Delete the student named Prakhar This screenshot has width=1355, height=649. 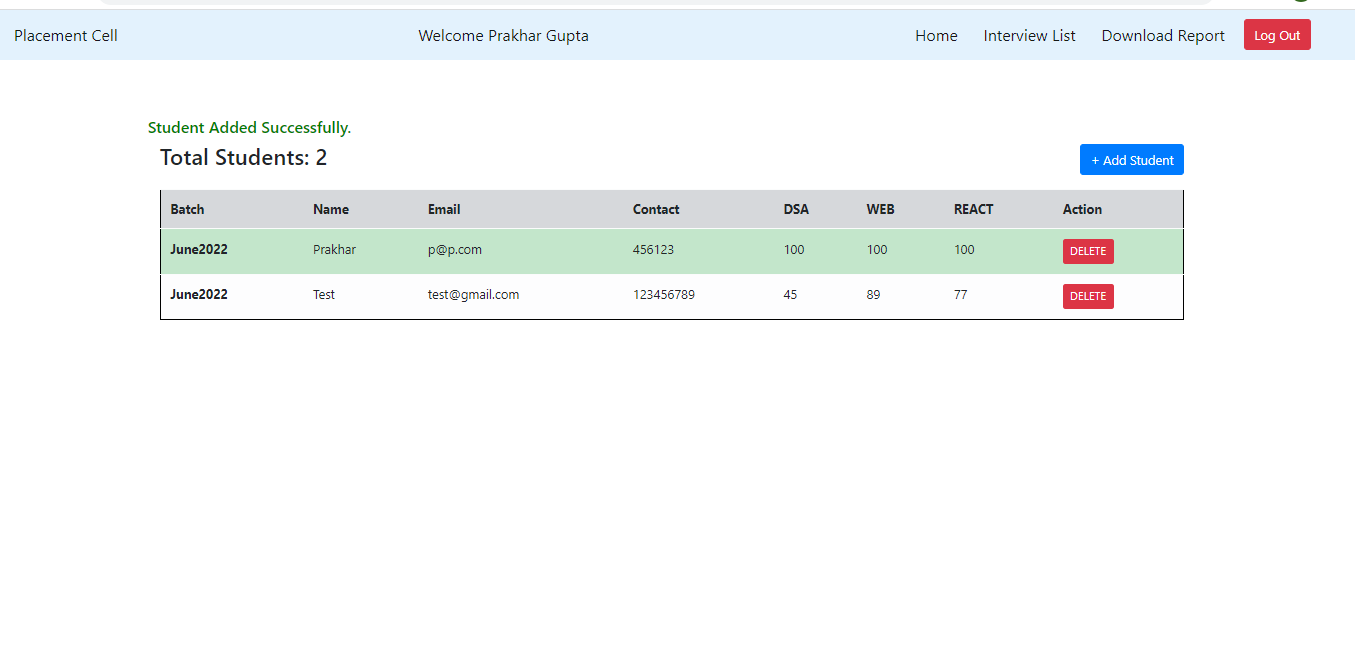1087,251
